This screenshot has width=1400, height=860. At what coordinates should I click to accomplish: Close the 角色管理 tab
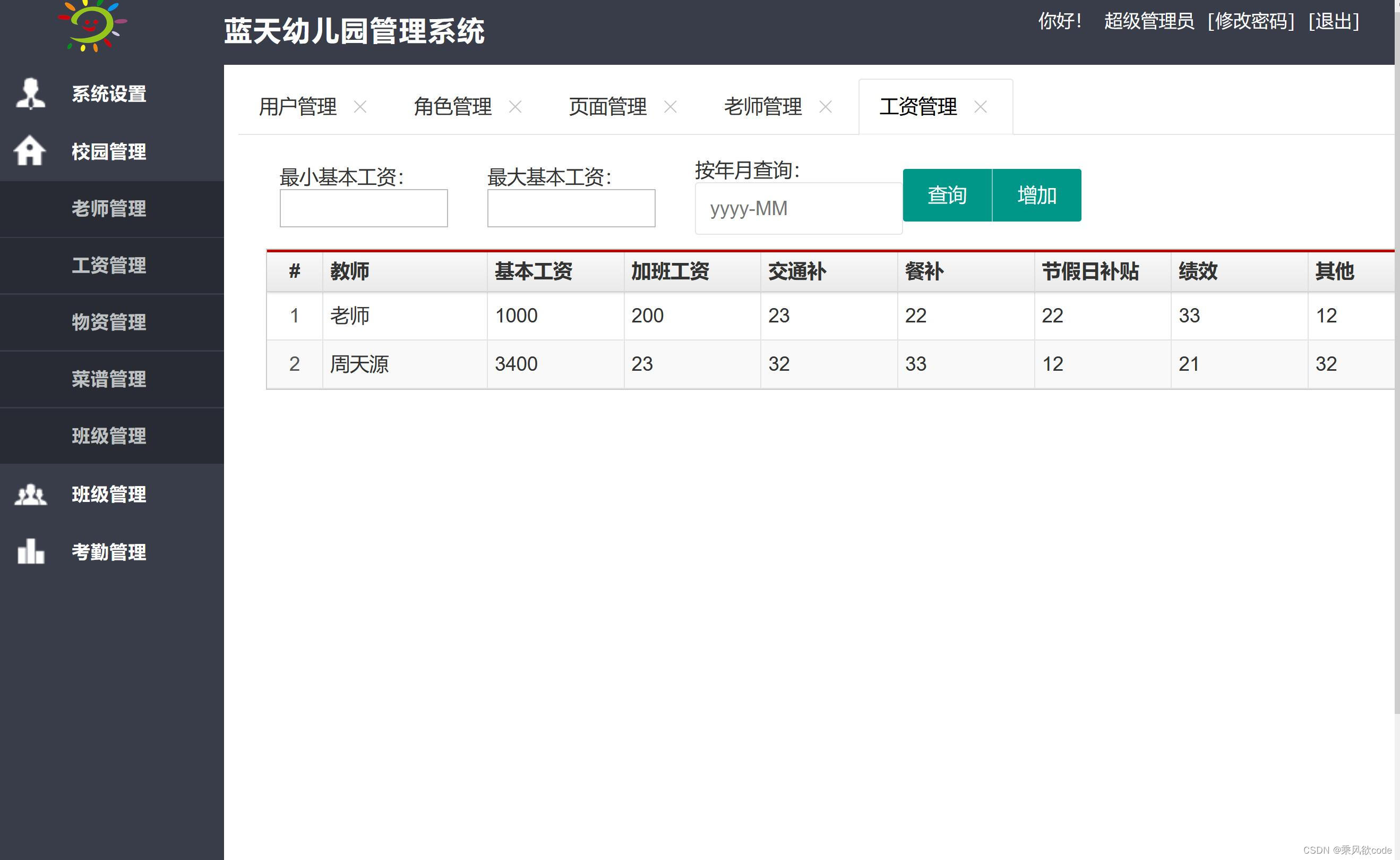515,107
